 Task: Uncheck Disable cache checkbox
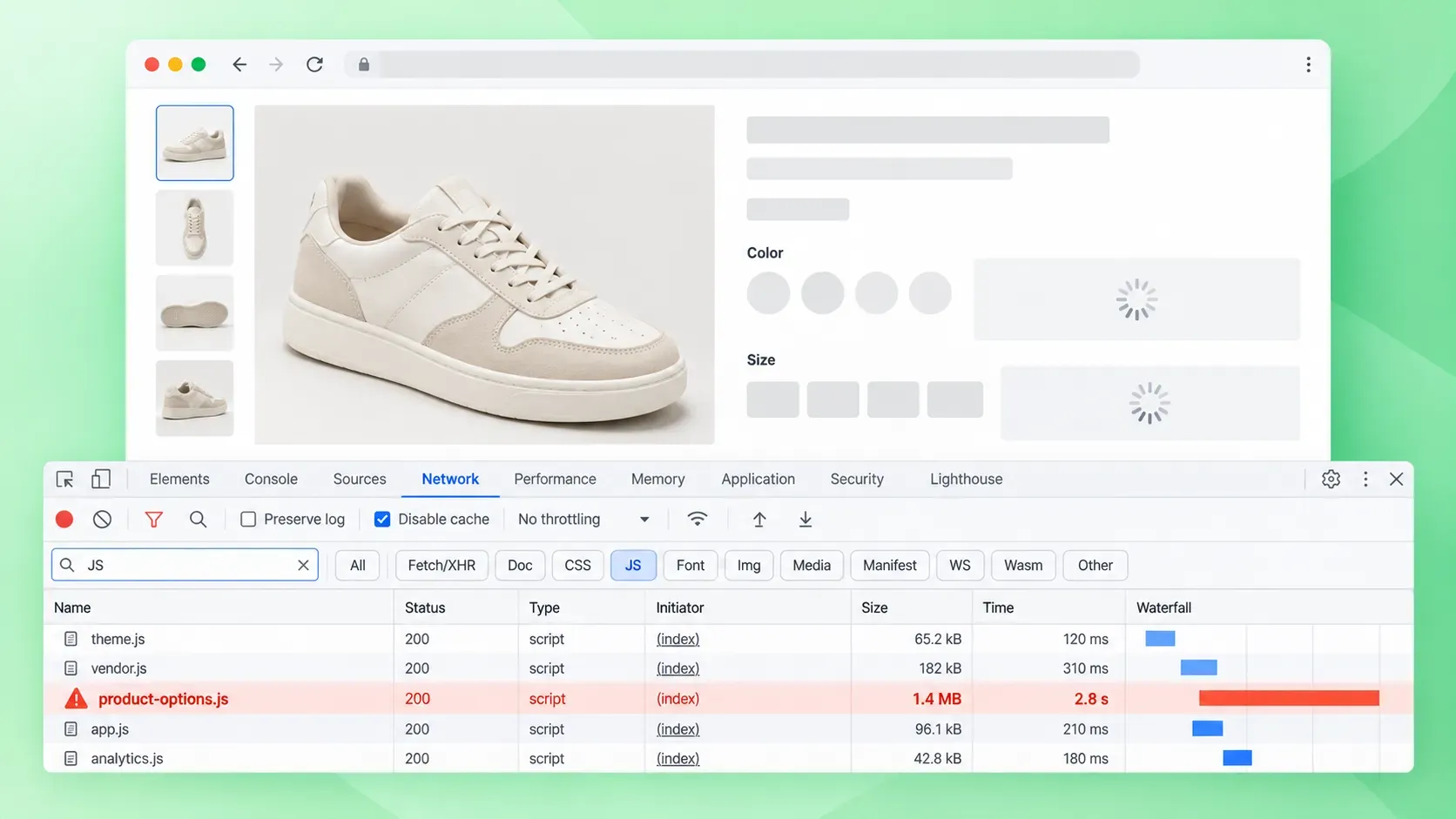(382, 520)
